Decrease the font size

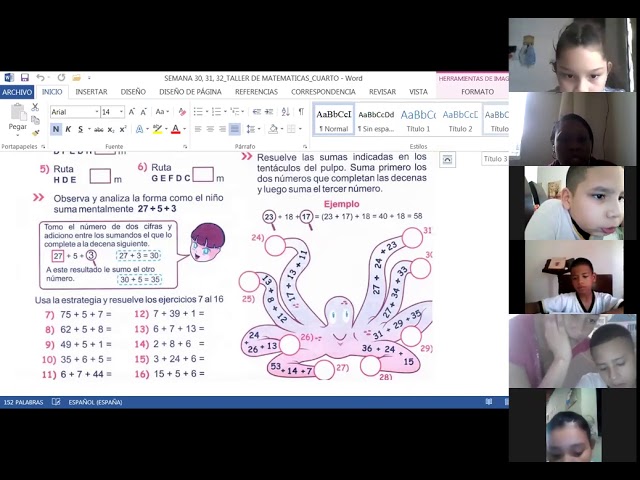[x=144, y=112]
